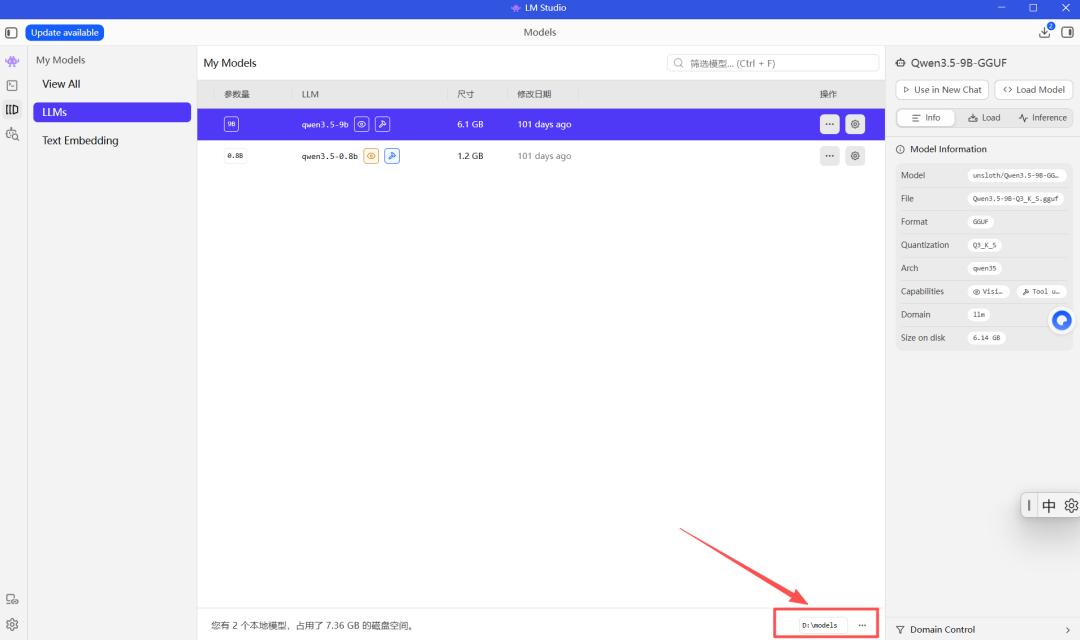Toggle the right sidebar panel icon
The height and width of the screenshot is (640, 1080).
[1068, 32]
